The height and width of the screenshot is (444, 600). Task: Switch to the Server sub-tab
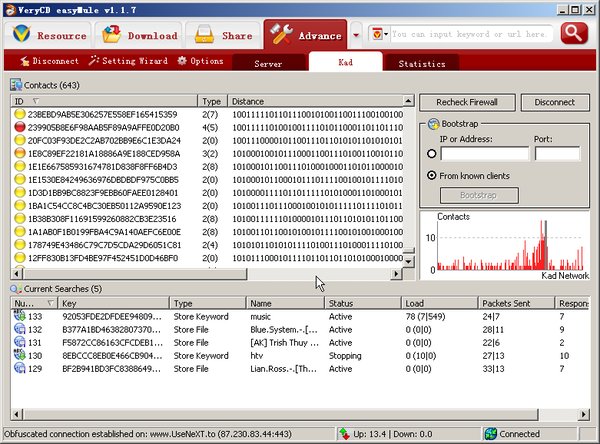(268, 64)
